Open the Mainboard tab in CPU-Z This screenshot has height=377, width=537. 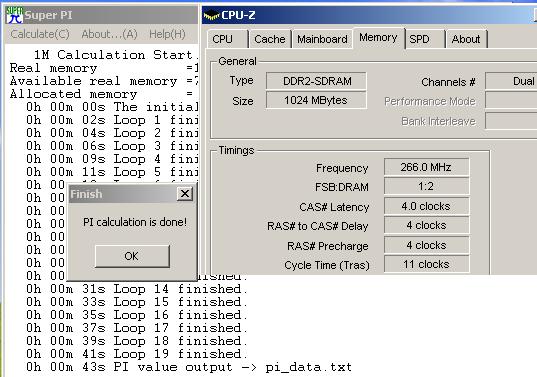pyautogui.click(x=322, y=39)
